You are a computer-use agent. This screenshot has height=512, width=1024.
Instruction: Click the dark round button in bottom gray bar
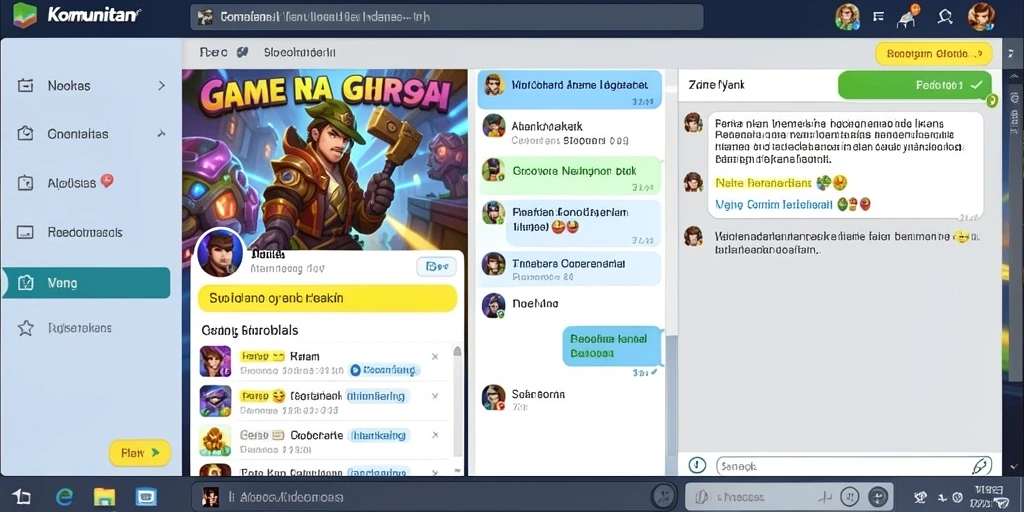879,496
